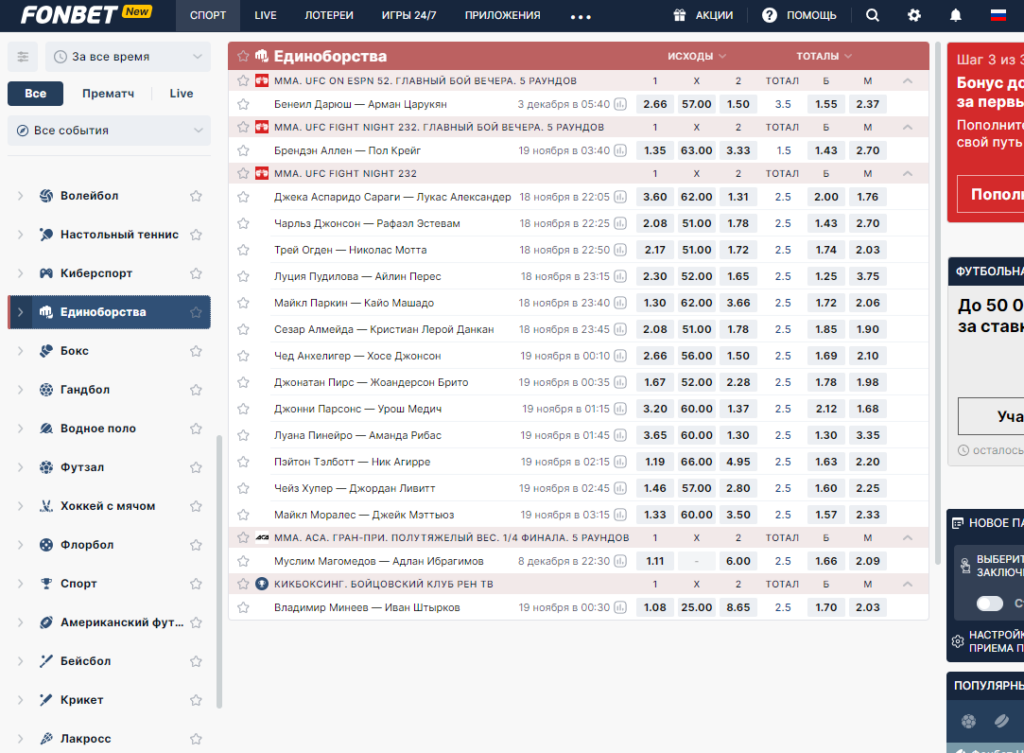
Task: Toggle the switch in Новое пари panel
Action: [989, 603]
